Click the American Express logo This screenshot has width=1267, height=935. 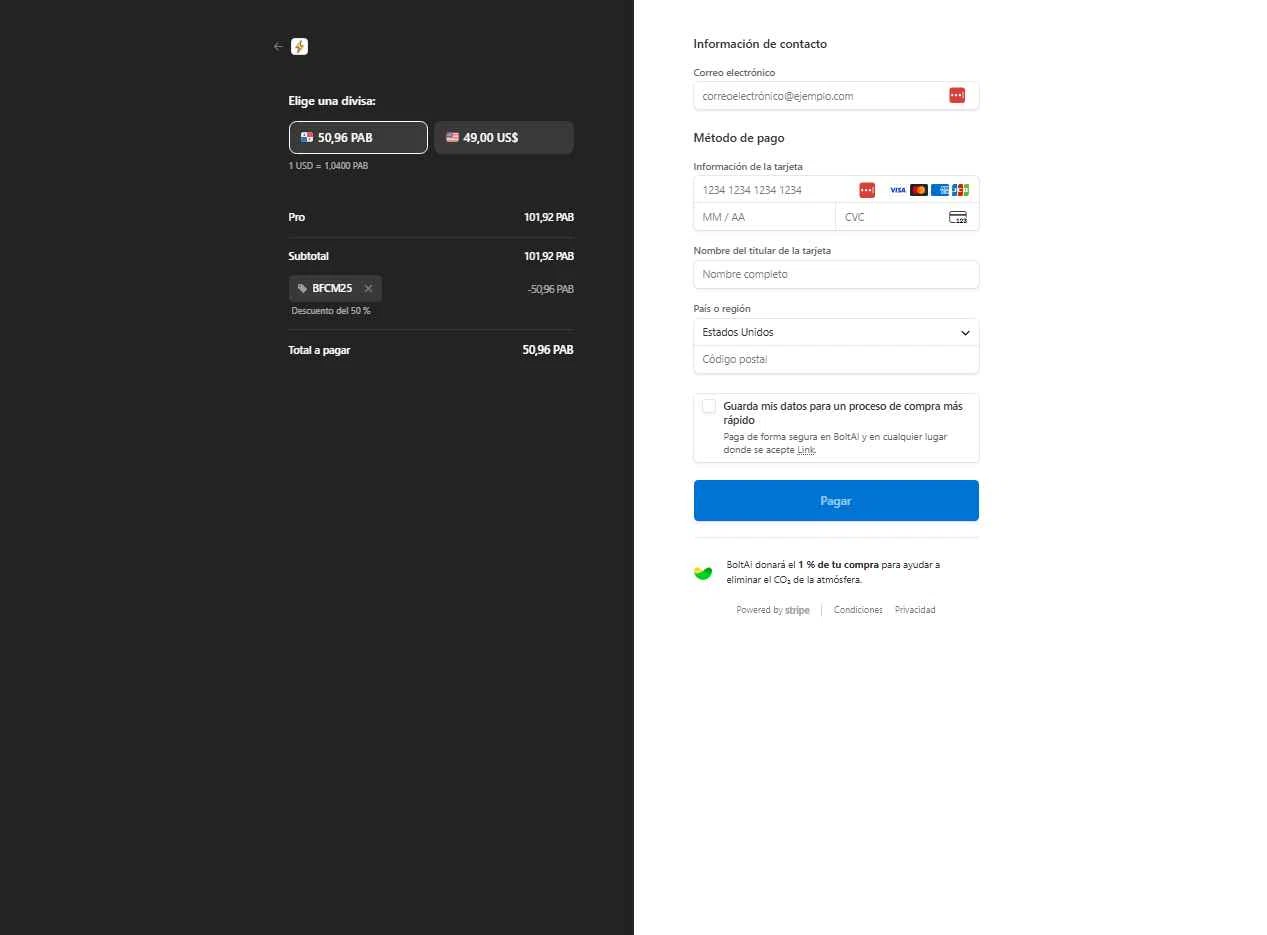(x=940, y=190)
